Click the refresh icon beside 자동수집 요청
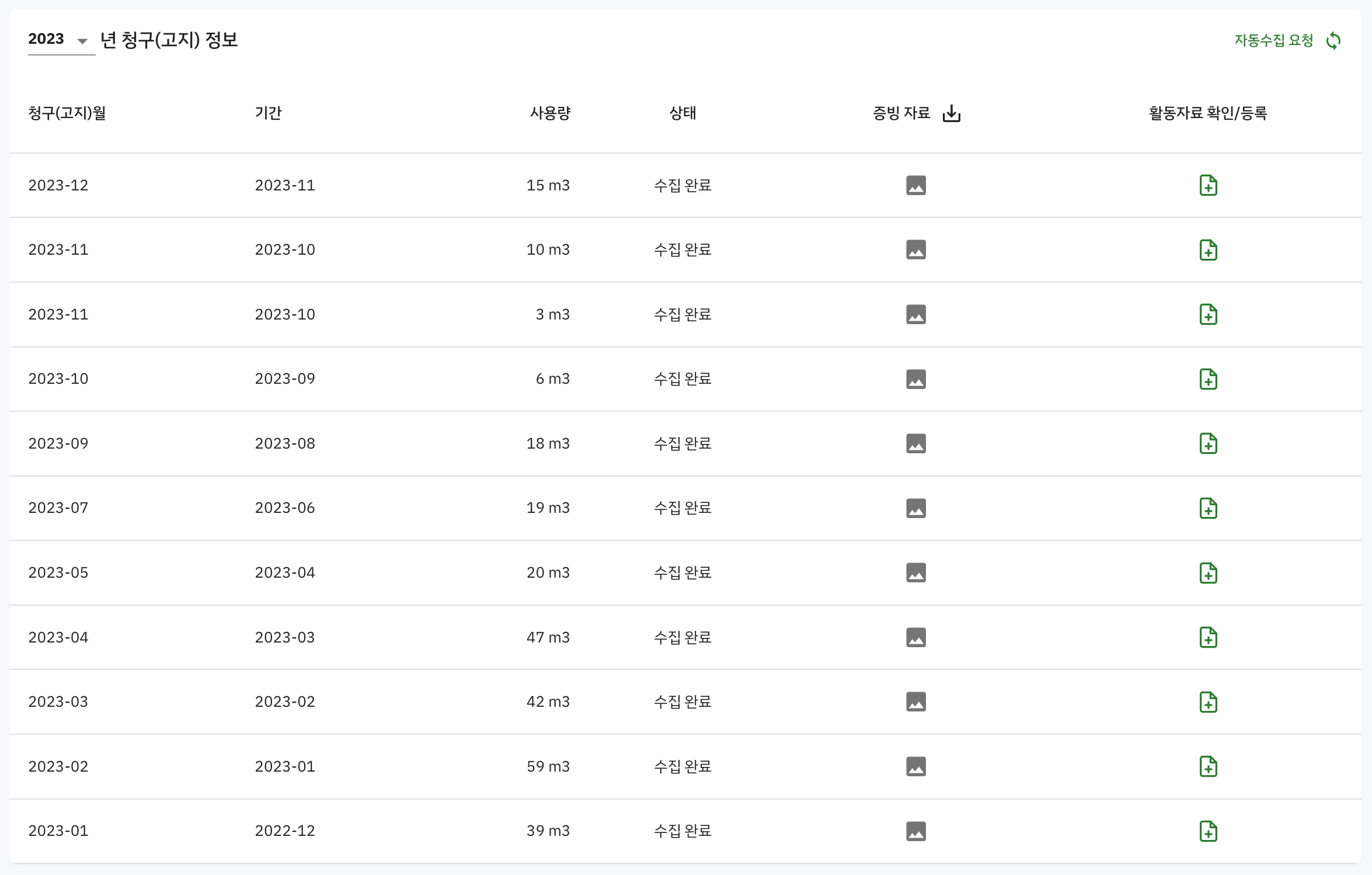Viewport: 1372px width, 875px height. pos(1333,41)
